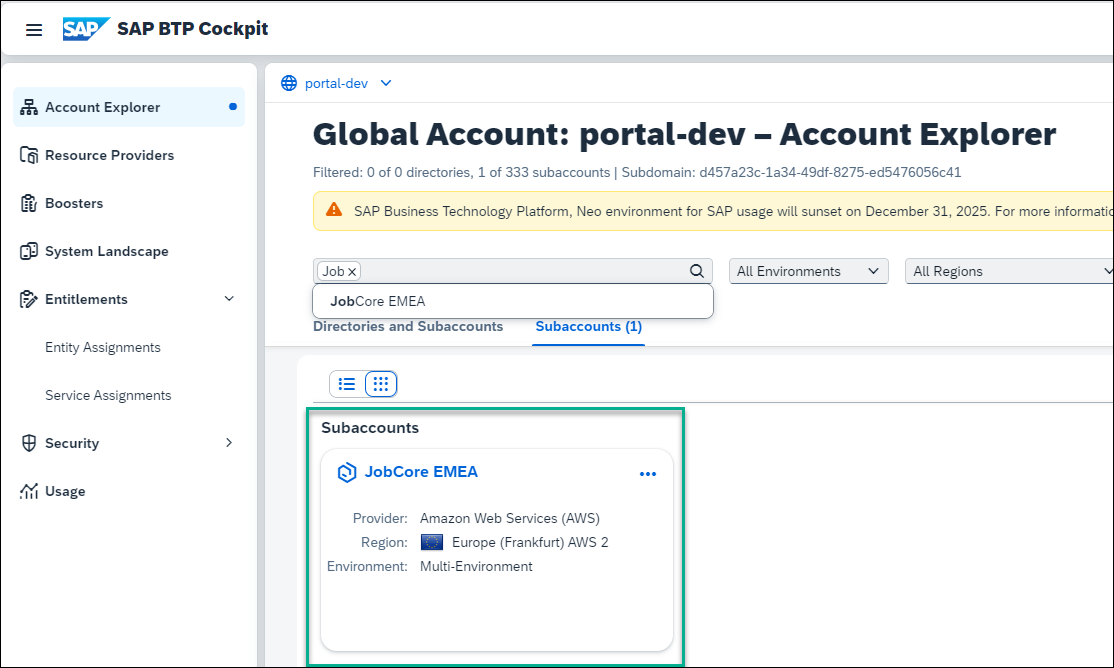Click the System Landscape icon
Viewport: 1114px width, 668px height.
point(28,252)
